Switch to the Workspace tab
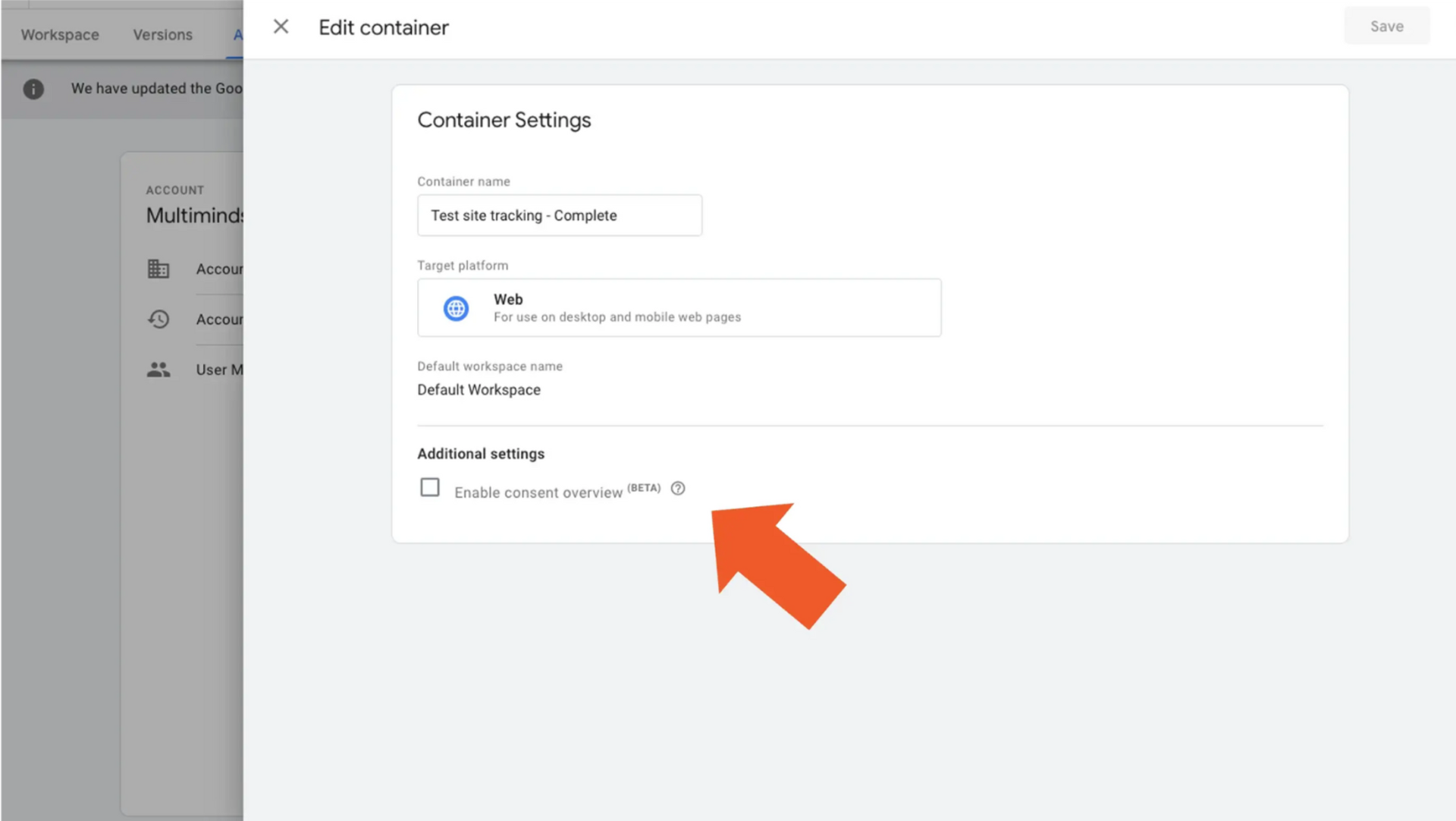The width and height of the screenshot is (1456, 821). [x=59, y=34]
